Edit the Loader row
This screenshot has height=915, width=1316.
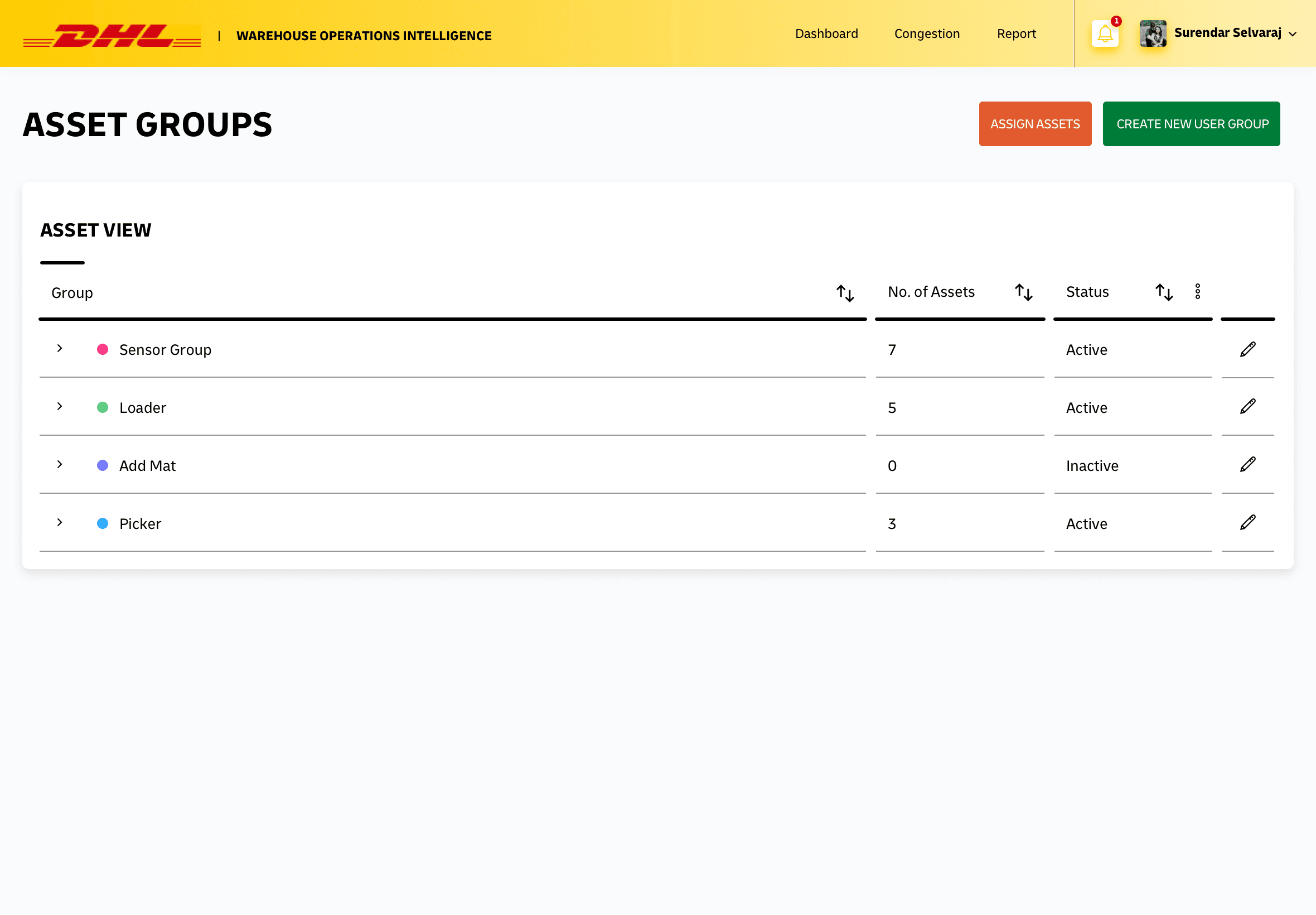1248,407
